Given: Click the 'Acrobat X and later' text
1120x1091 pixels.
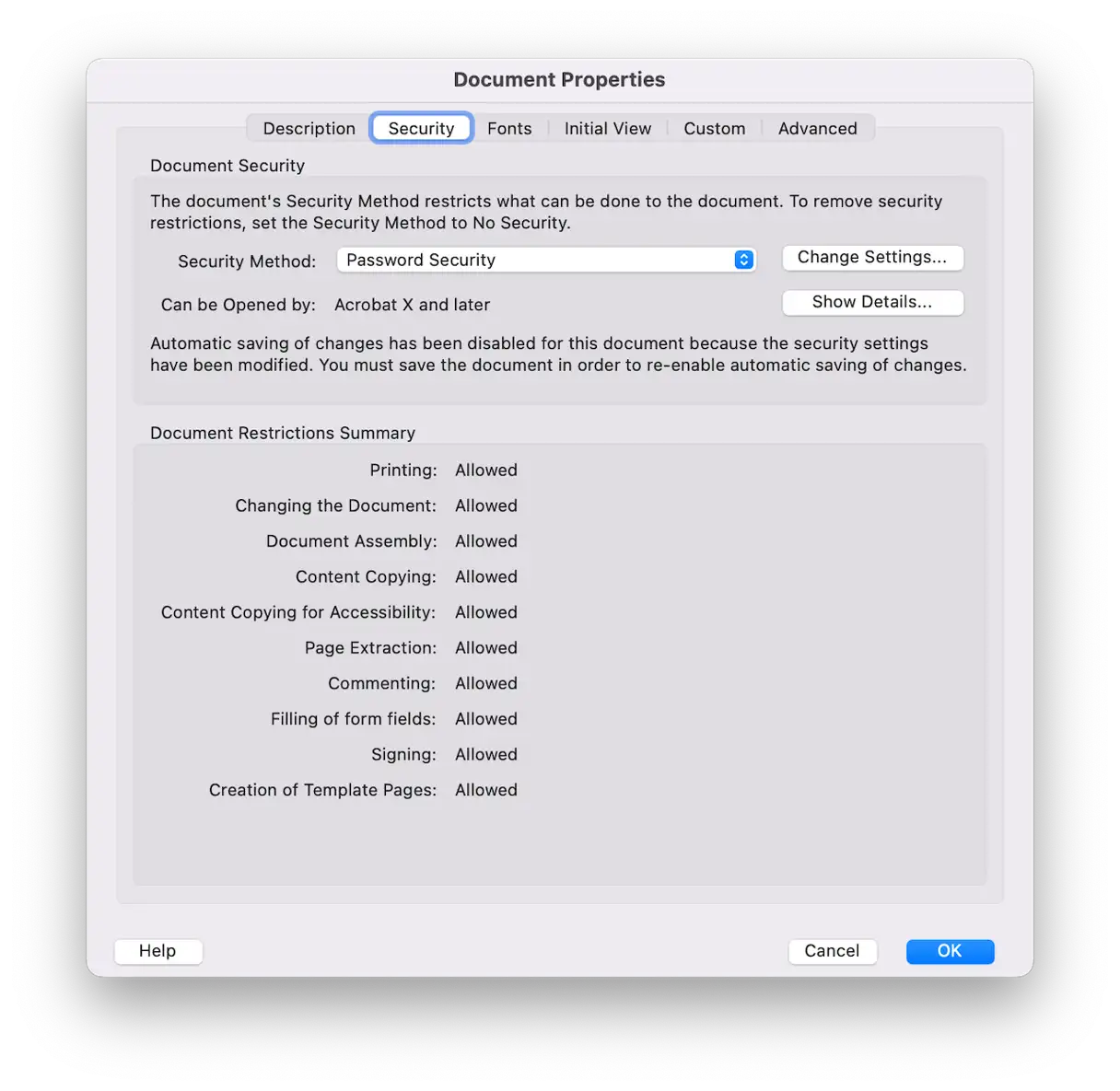Looking at the screenshot, I should [x=412, y=305].
